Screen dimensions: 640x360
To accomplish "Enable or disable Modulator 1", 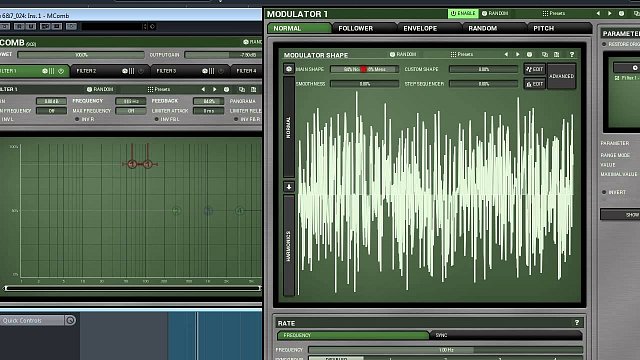I will (463, 13).
